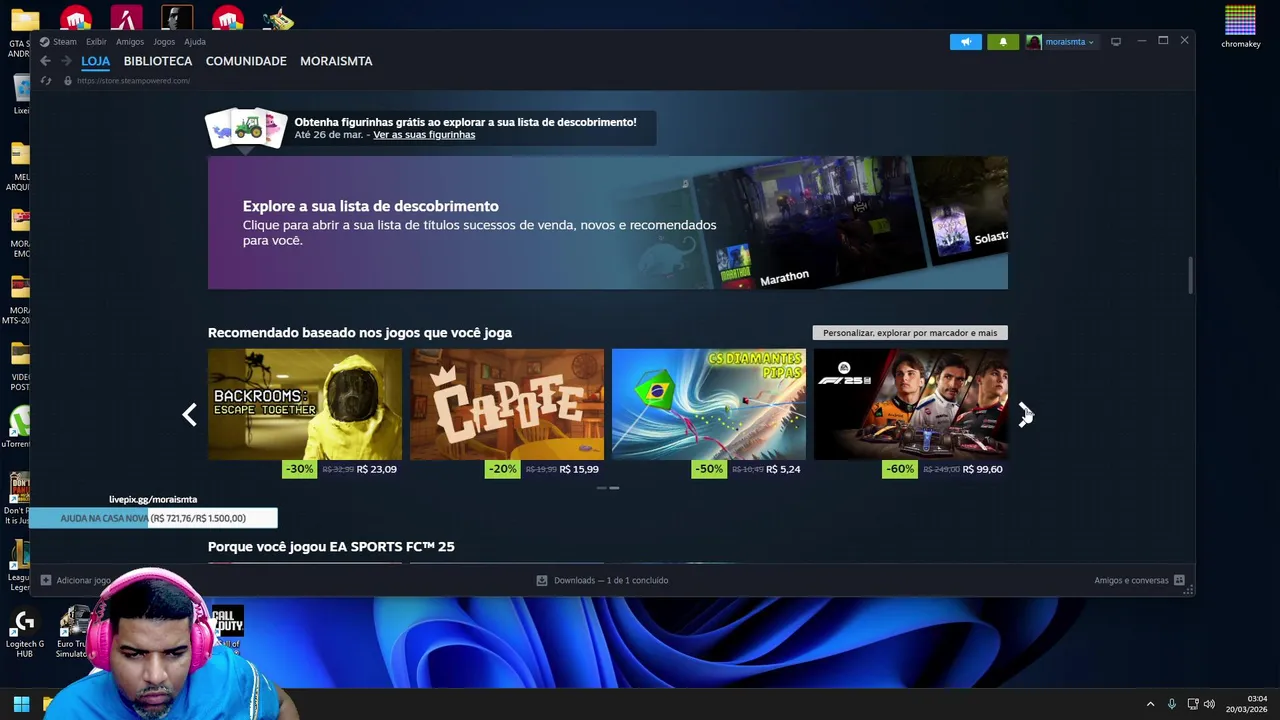The image size is (1280, 720).
Task: Open the chromakey desktop icon
Action: (x=1240, y=27)
